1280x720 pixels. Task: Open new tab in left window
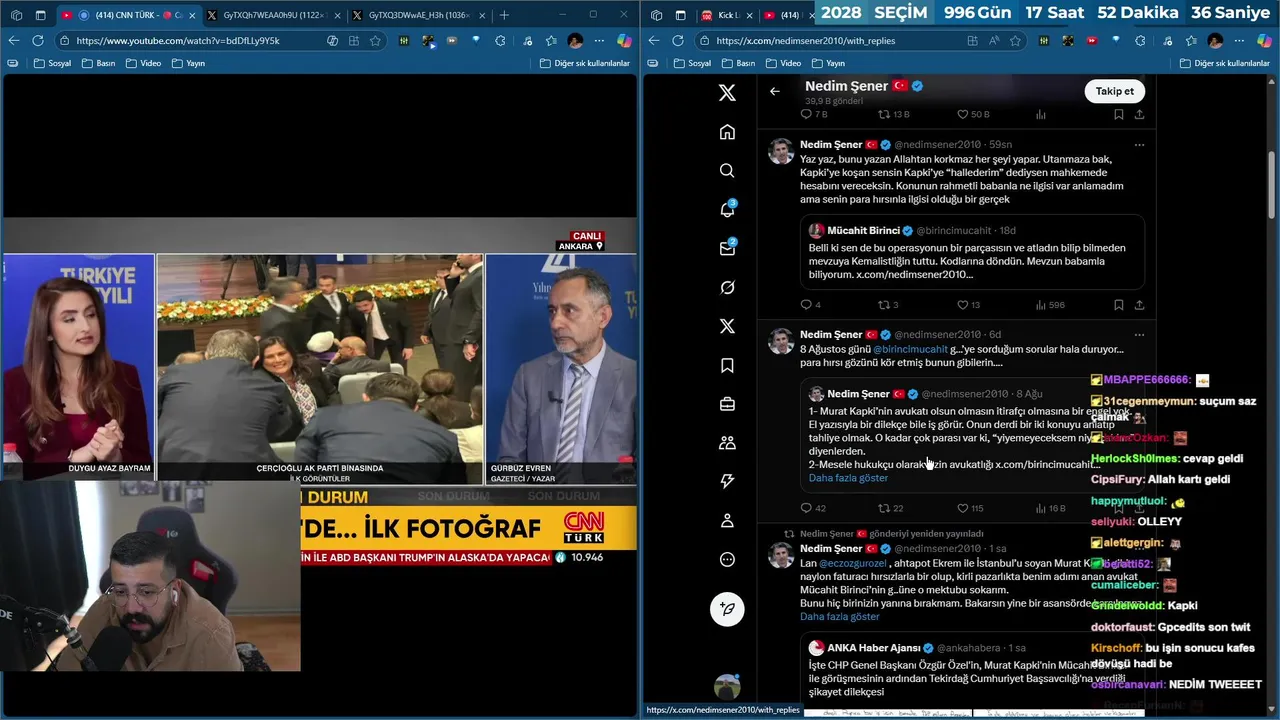(504, 15)
